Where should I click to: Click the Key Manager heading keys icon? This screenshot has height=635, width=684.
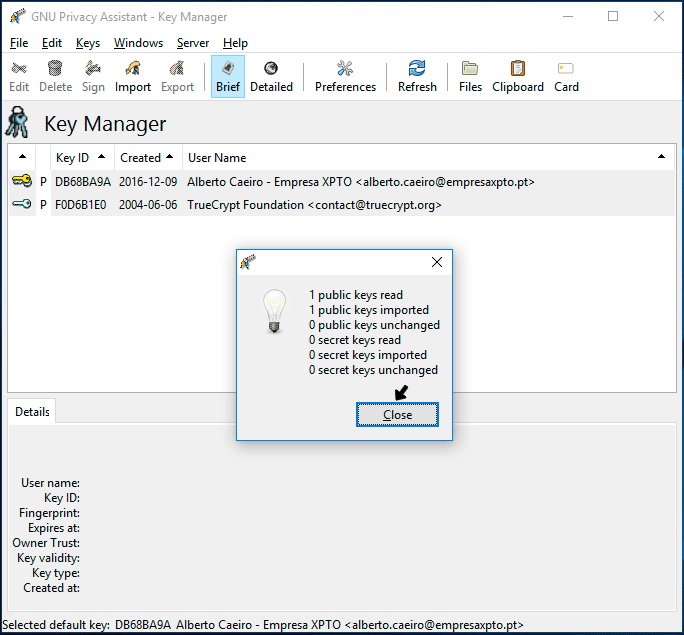[17, 123]
